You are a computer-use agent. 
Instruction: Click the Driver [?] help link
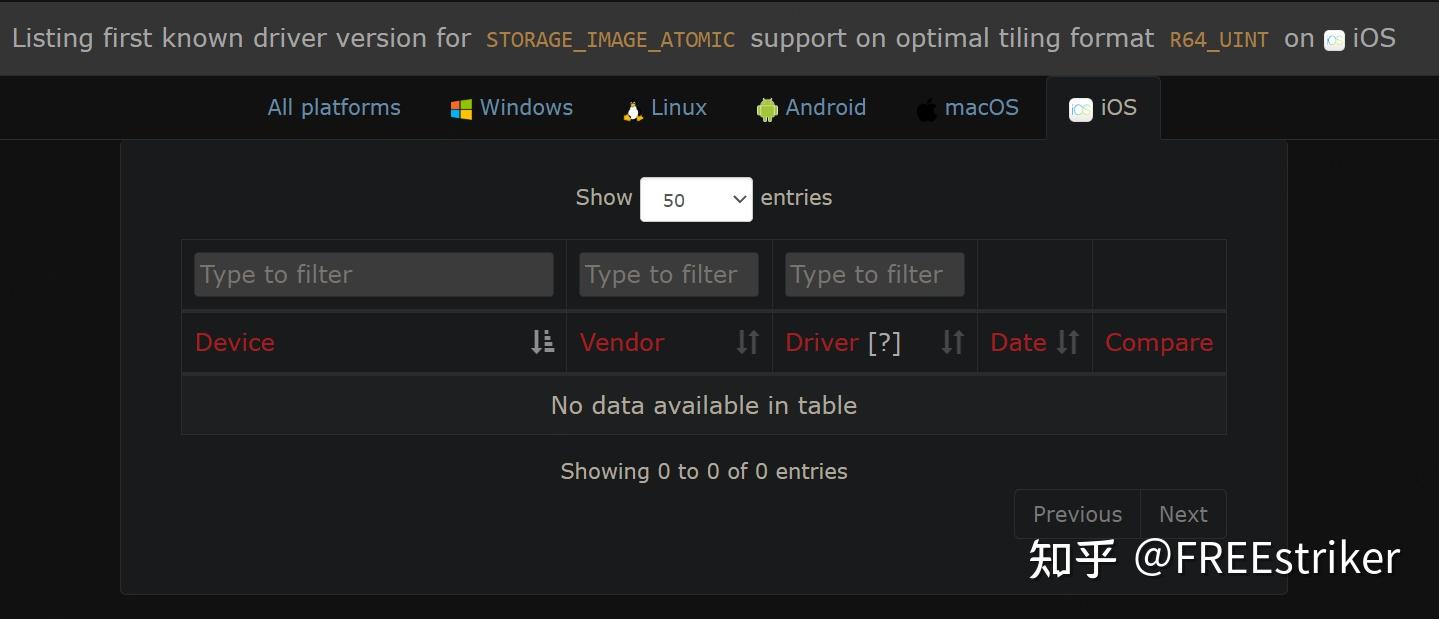pyautogui.click(x=884, y=342)
